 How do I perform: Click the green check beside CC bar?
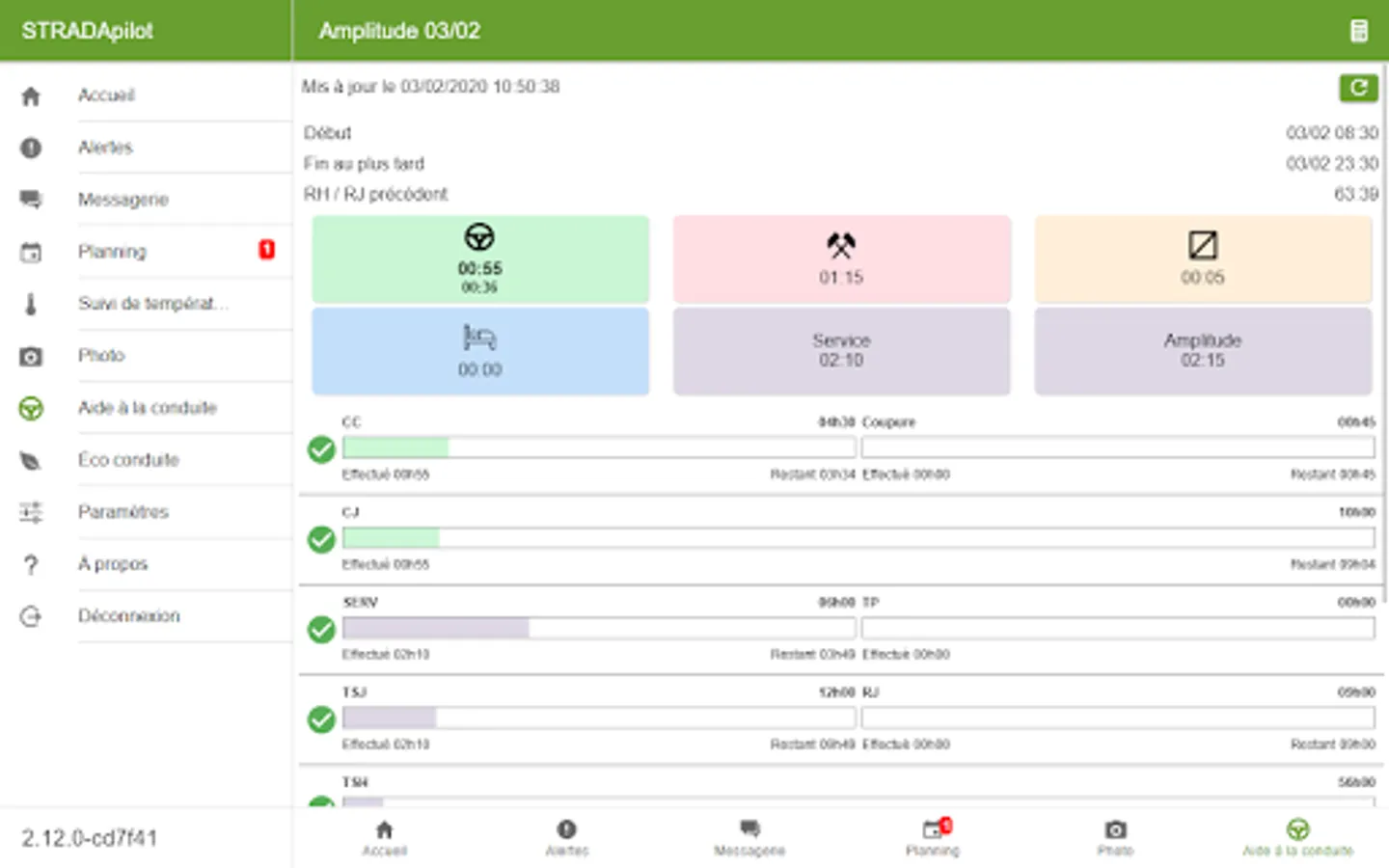point(321,449)
